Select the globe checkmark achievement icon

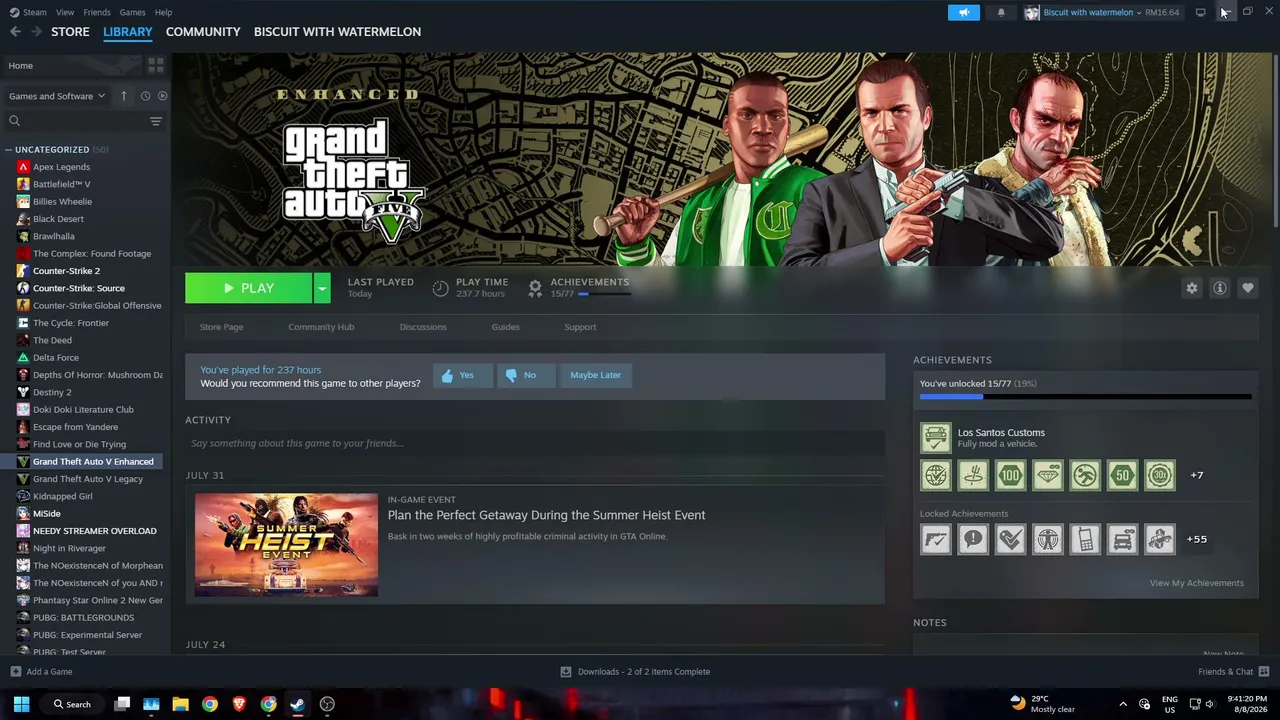click(x=936, y=475)
